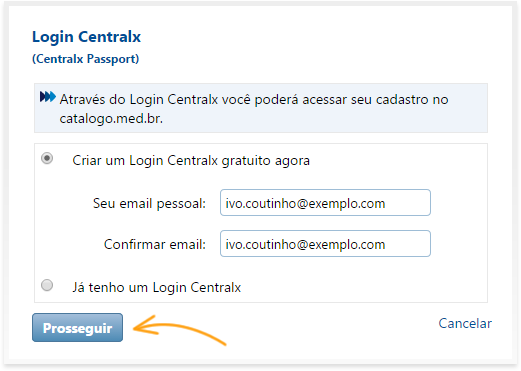This screenshot has width=521, height=371.
Task: Select the 'Criar um Login Centralx gratuito agora' radio
Action: point(47,158)
